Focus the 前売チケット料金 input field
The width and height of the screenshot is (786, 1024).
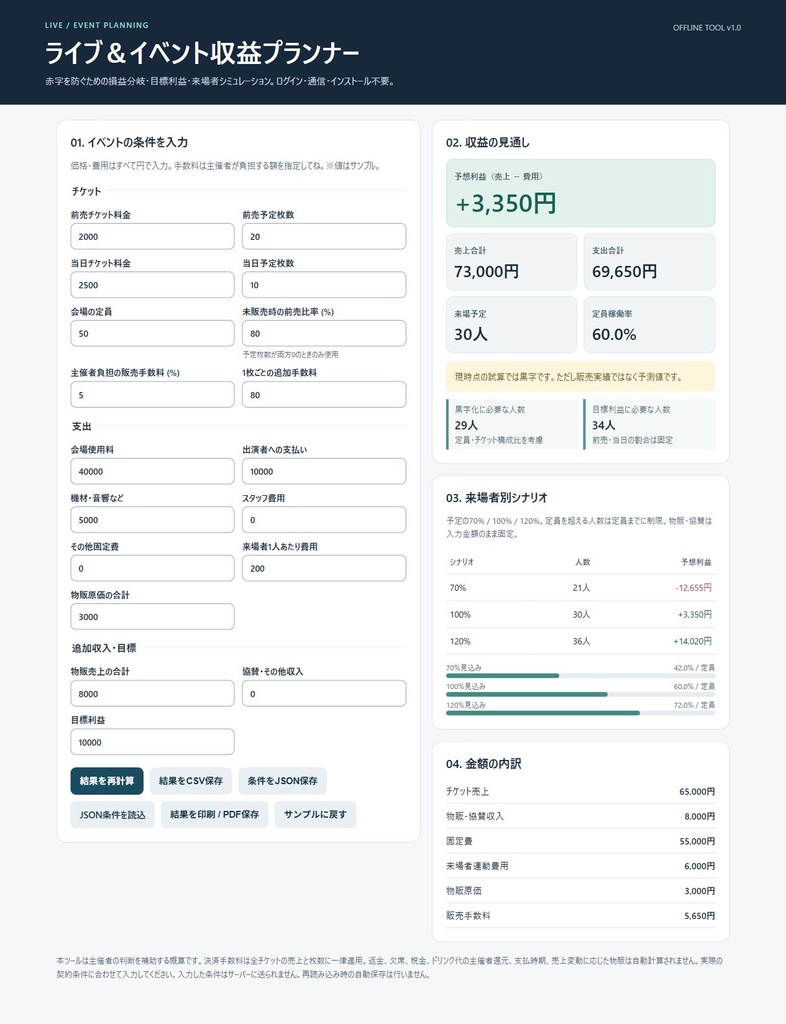click(x=152, y=236)
